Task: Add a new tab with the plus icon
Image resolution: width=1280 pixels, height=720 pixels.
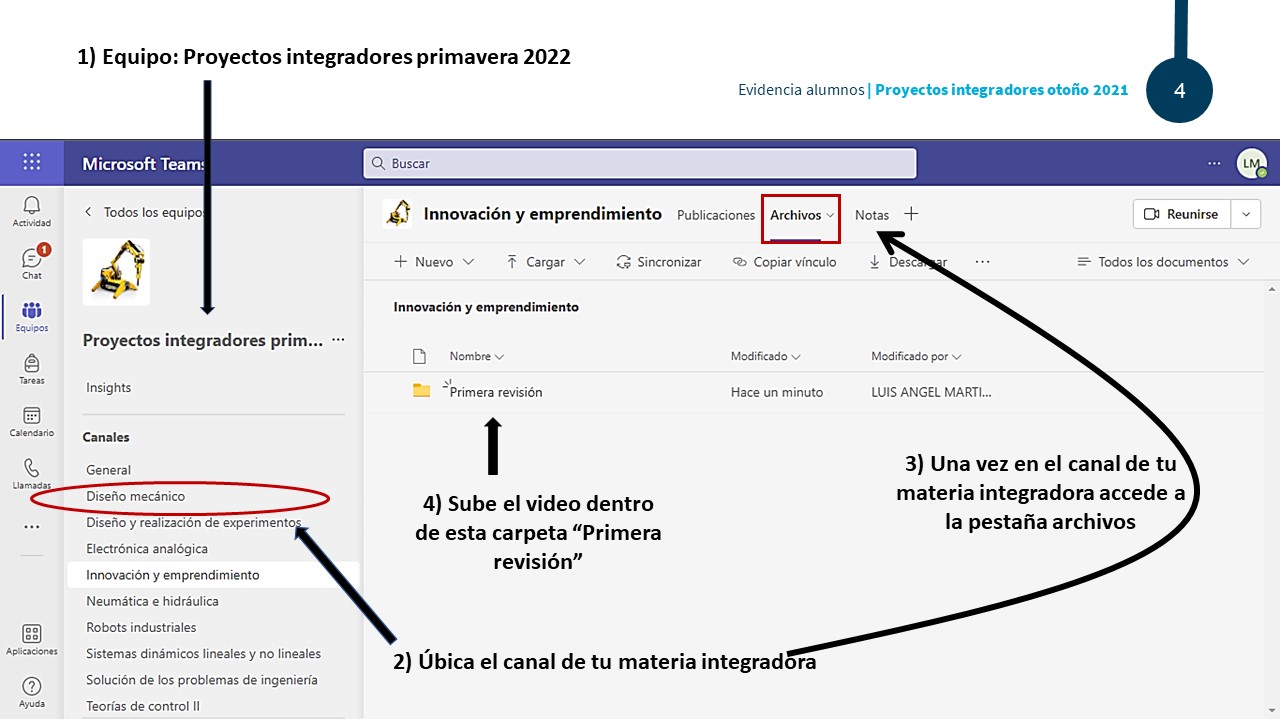Action: (911, 214)
